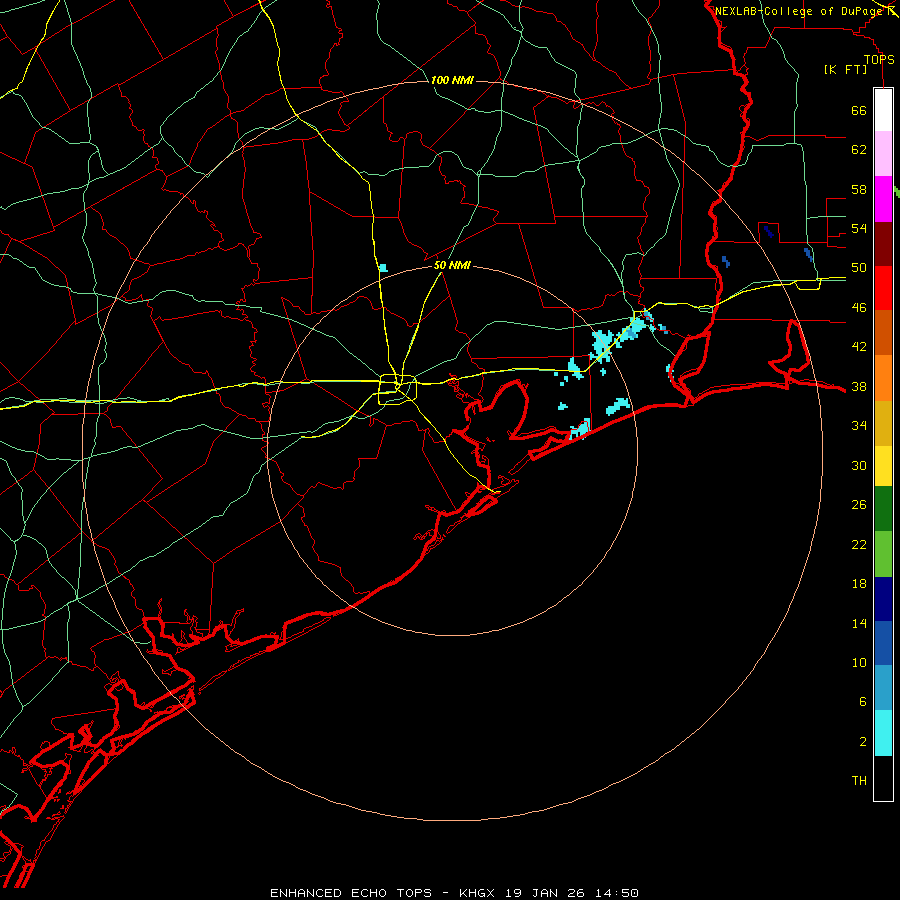
Task: Click legend value "10"
Action: (x=859, y=663)
